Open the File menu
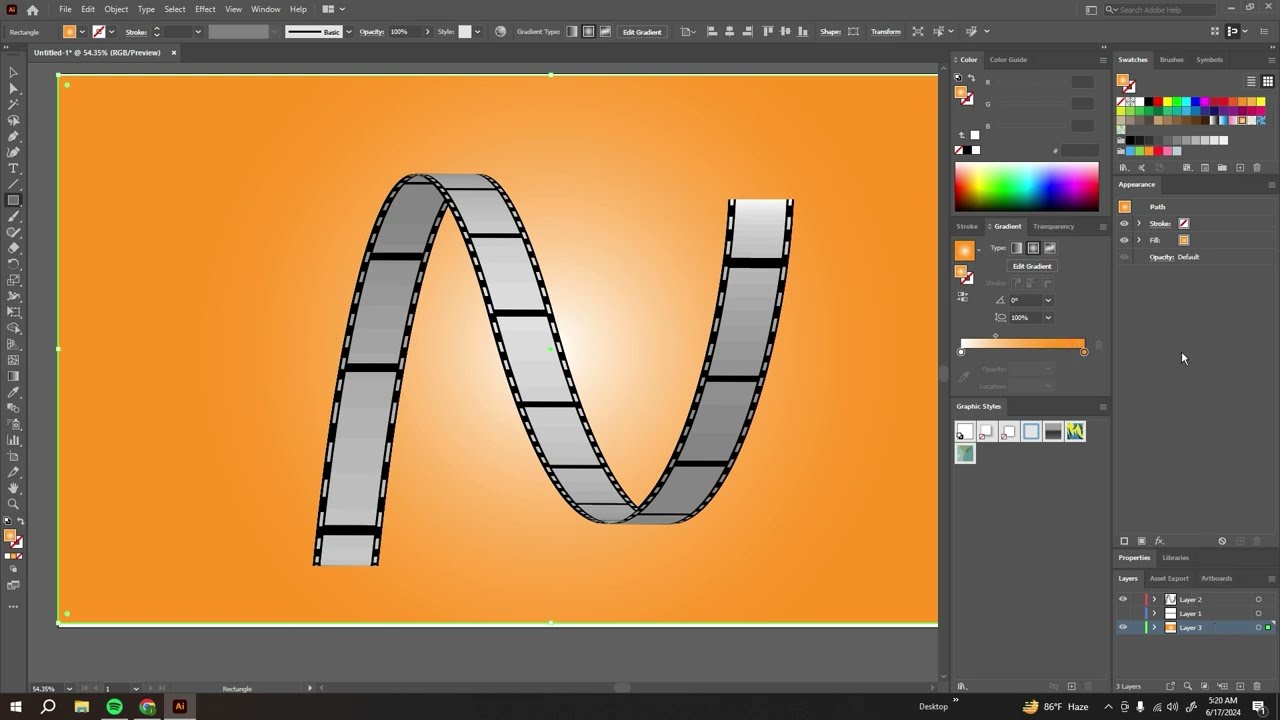This screenshot has height=720, width=1280. click(x=65, y=9)
